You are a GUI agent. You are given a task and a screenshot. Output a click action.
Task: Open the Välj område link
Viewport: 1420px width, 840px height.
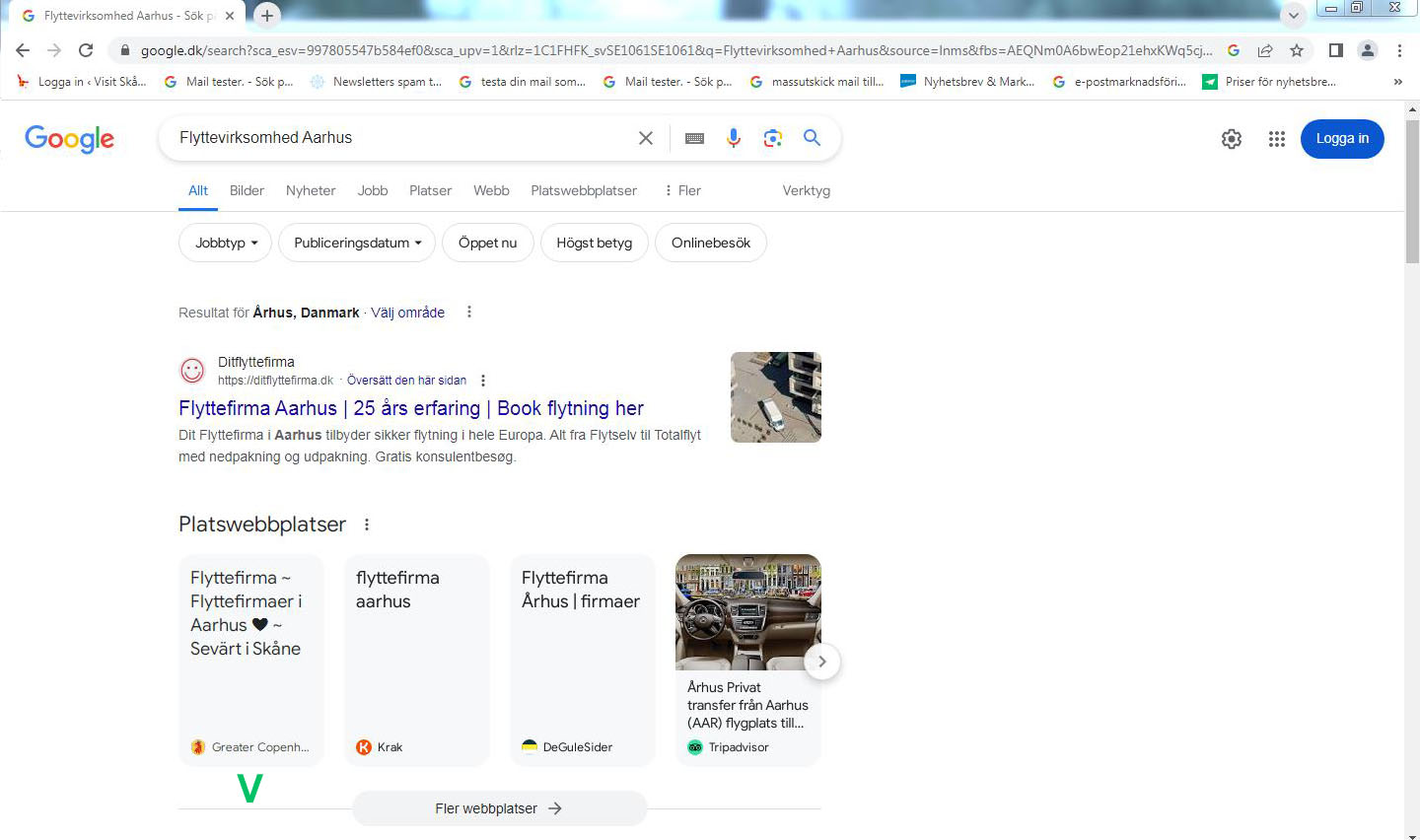coord(408,313)
